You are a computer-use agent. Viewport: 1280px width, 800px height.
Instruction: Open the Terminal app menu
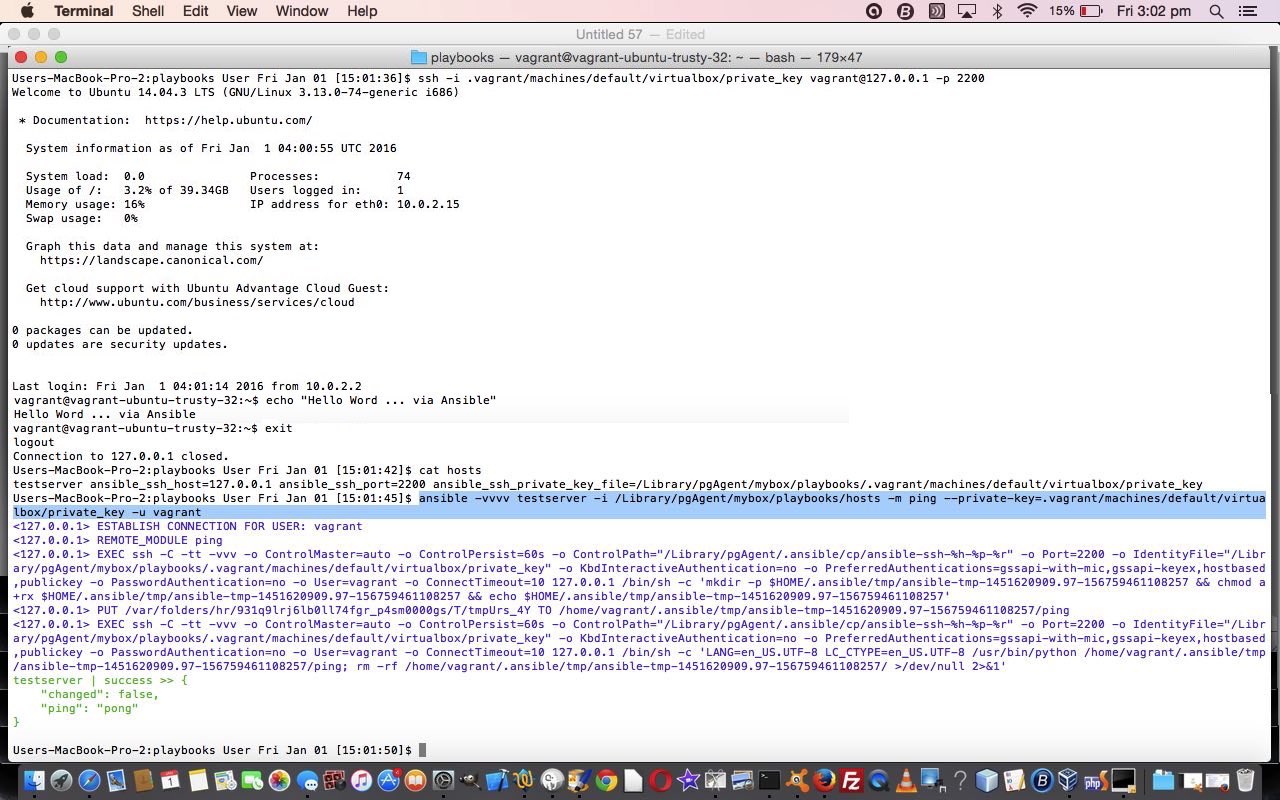(83, 11)
